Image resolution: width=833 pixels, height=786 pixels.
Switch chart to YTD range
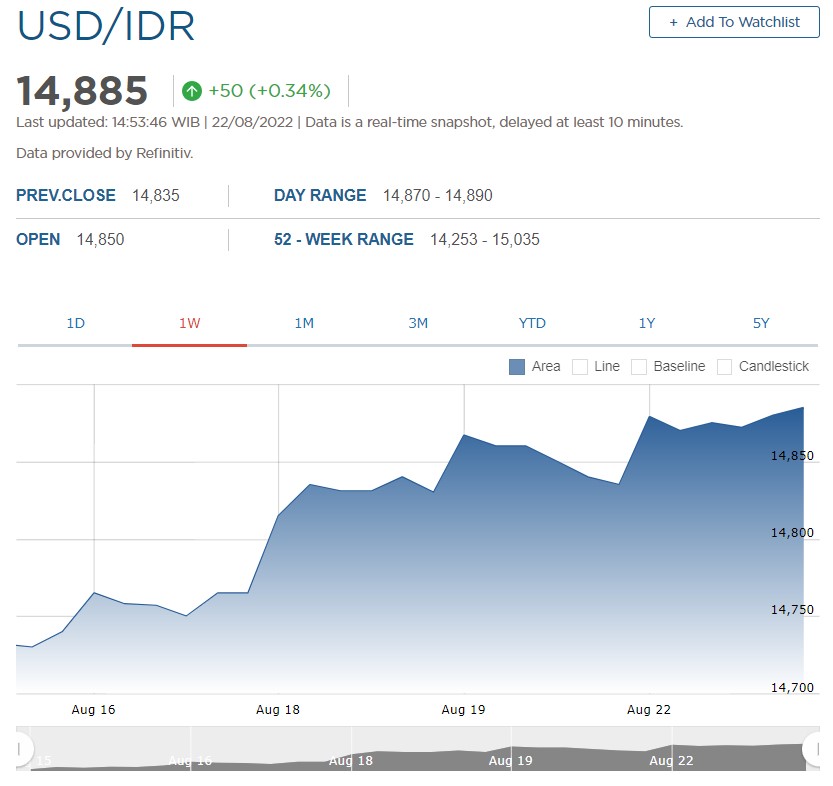[532, 323]
